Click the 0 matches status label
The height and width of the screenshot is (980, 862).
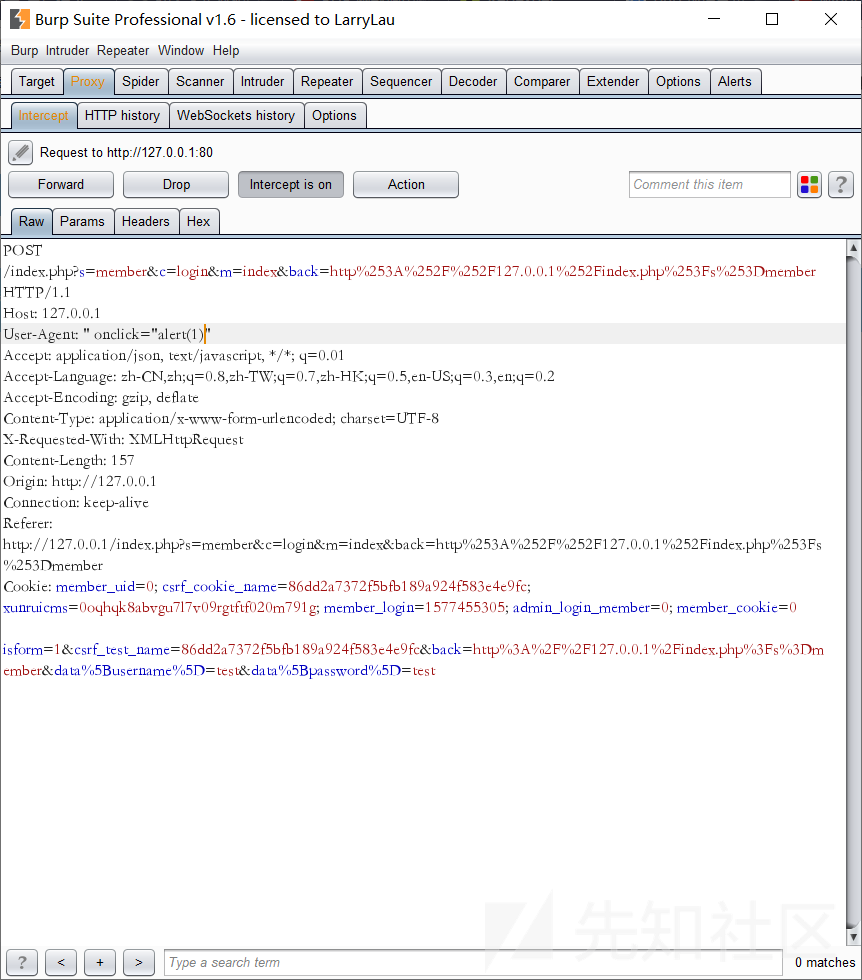(824, 962)
